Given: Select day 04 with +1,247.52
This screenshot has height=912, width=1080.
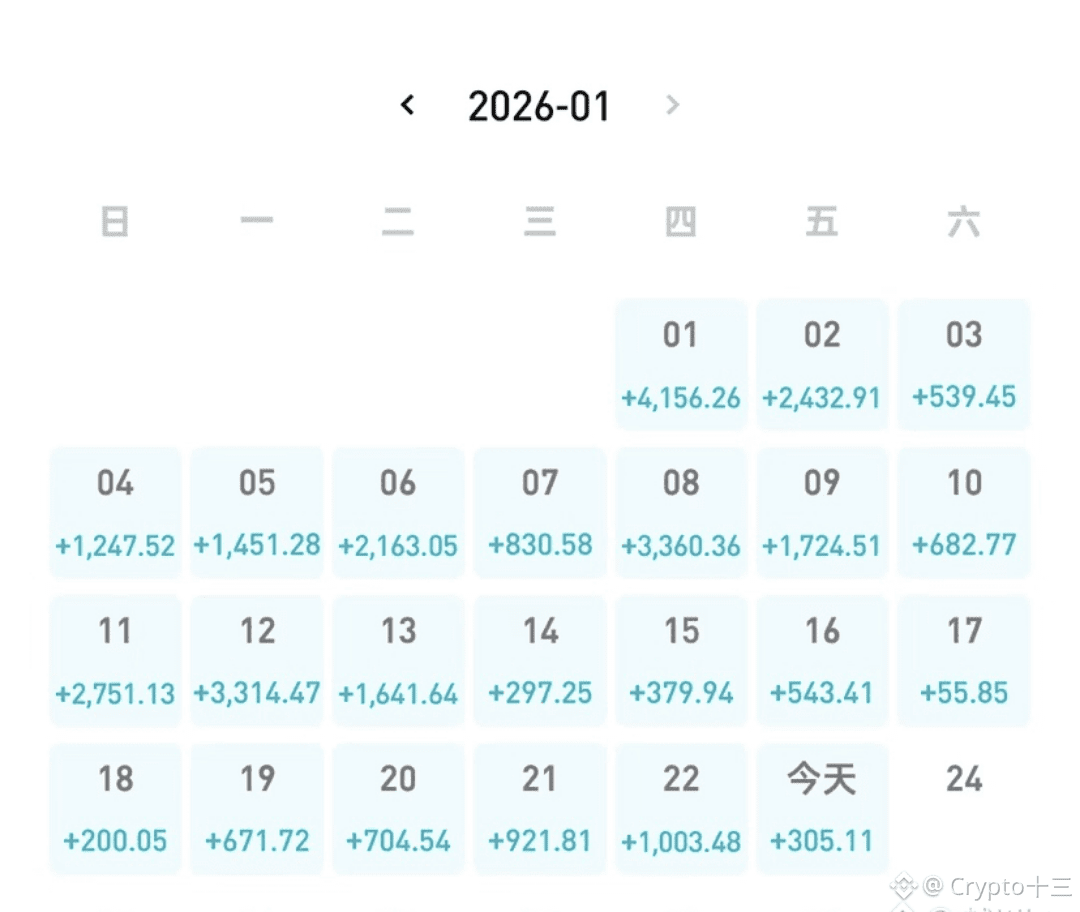Looking at the screenshot, I should point(115,513).
